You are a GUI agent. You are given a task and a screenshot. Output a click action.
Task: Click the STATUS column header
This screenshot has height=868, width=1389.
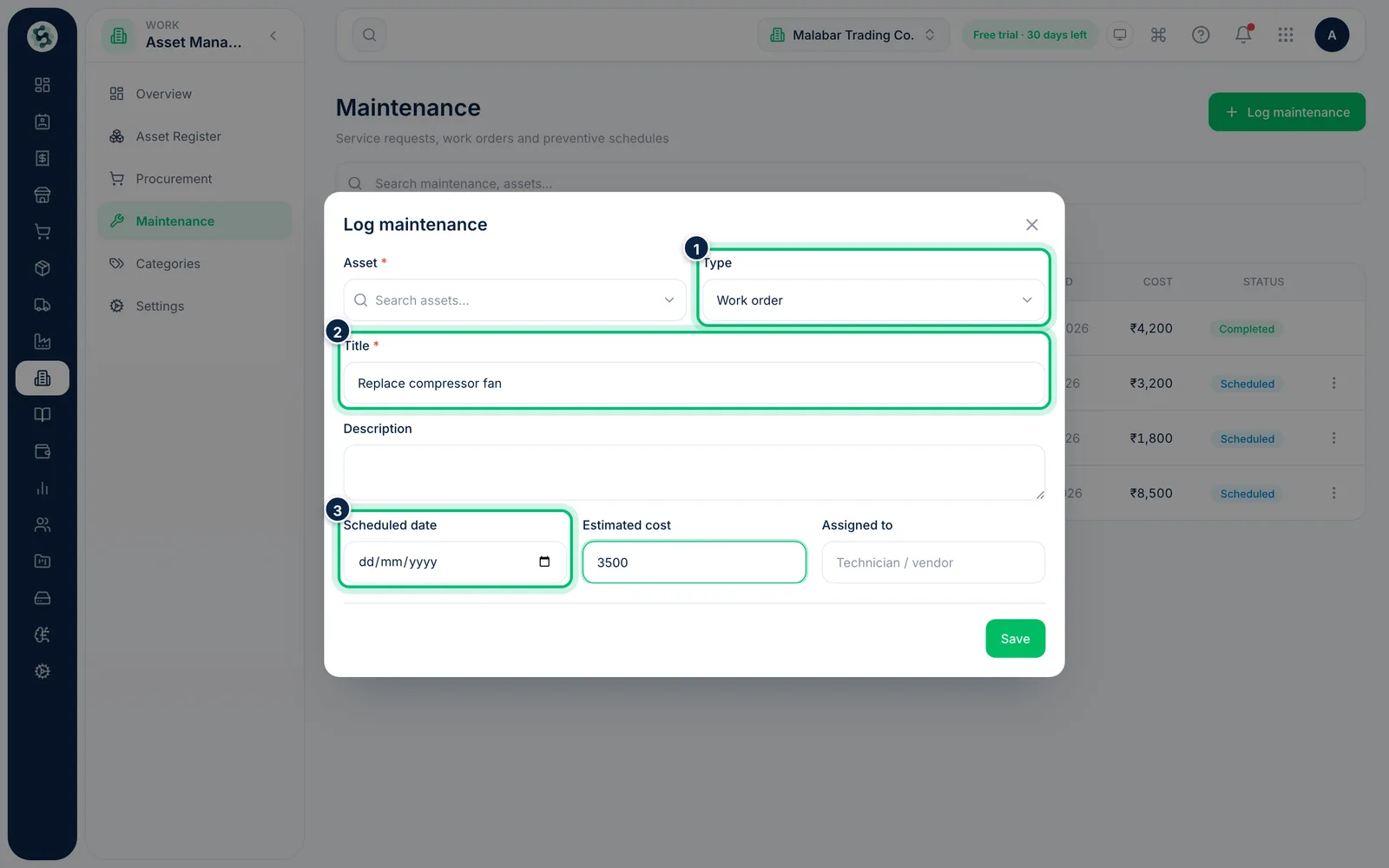click(1263, 282)
